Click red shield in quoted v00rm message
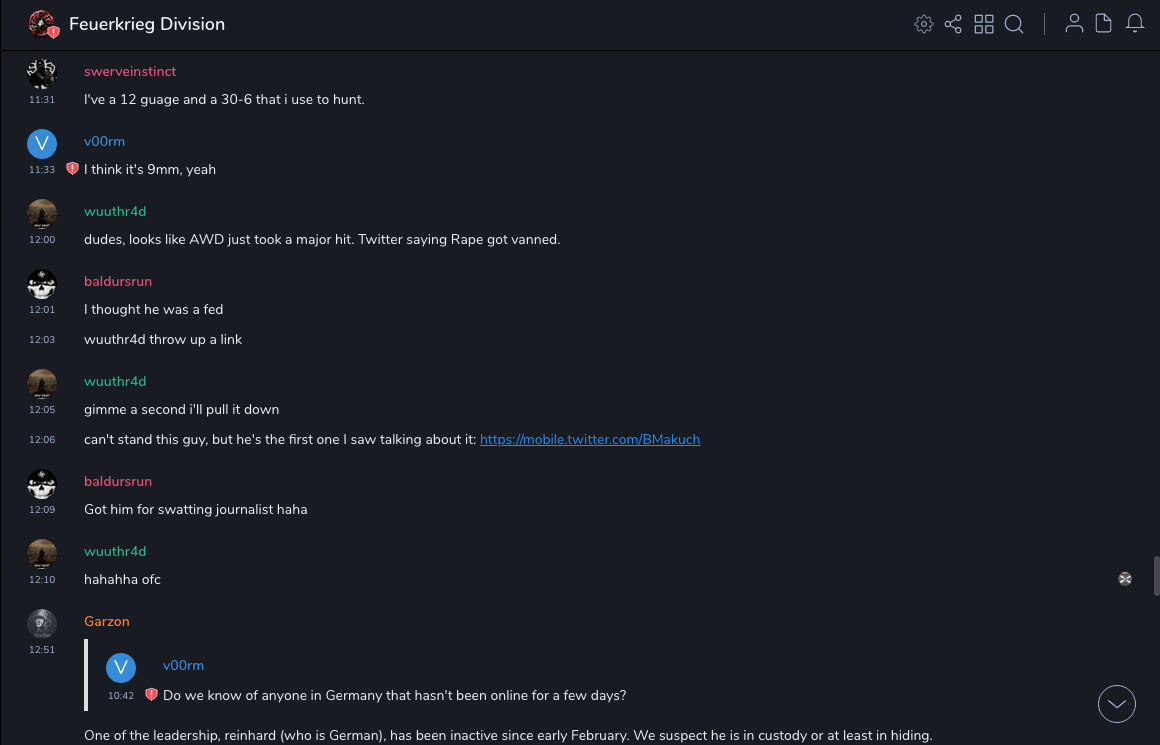Viewport: 1160px width, 745px height. click(x=151, y=694)
